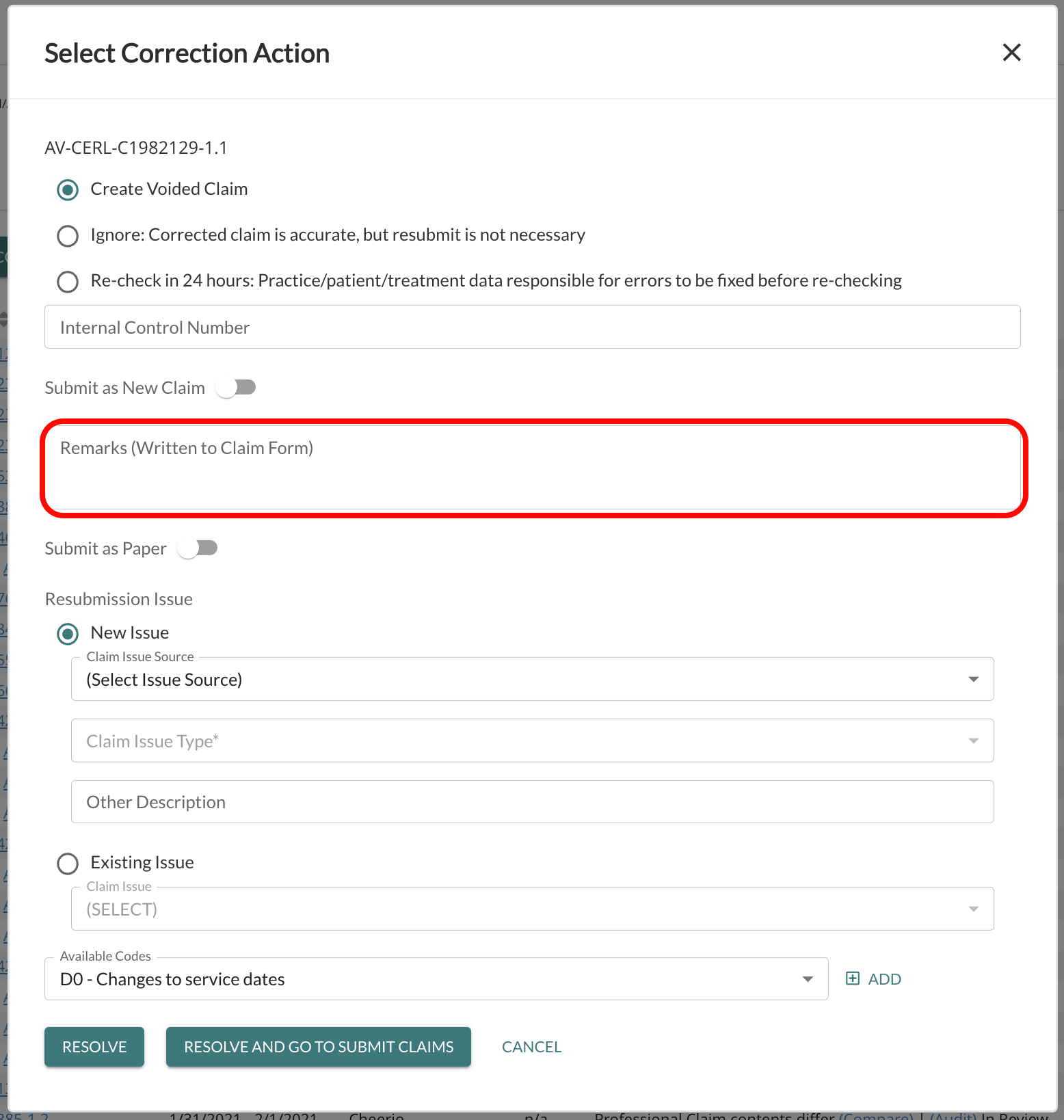Select the Existing Issue radio button
The height and width of the screenshot is (1120, 1064).
[67, 864]
